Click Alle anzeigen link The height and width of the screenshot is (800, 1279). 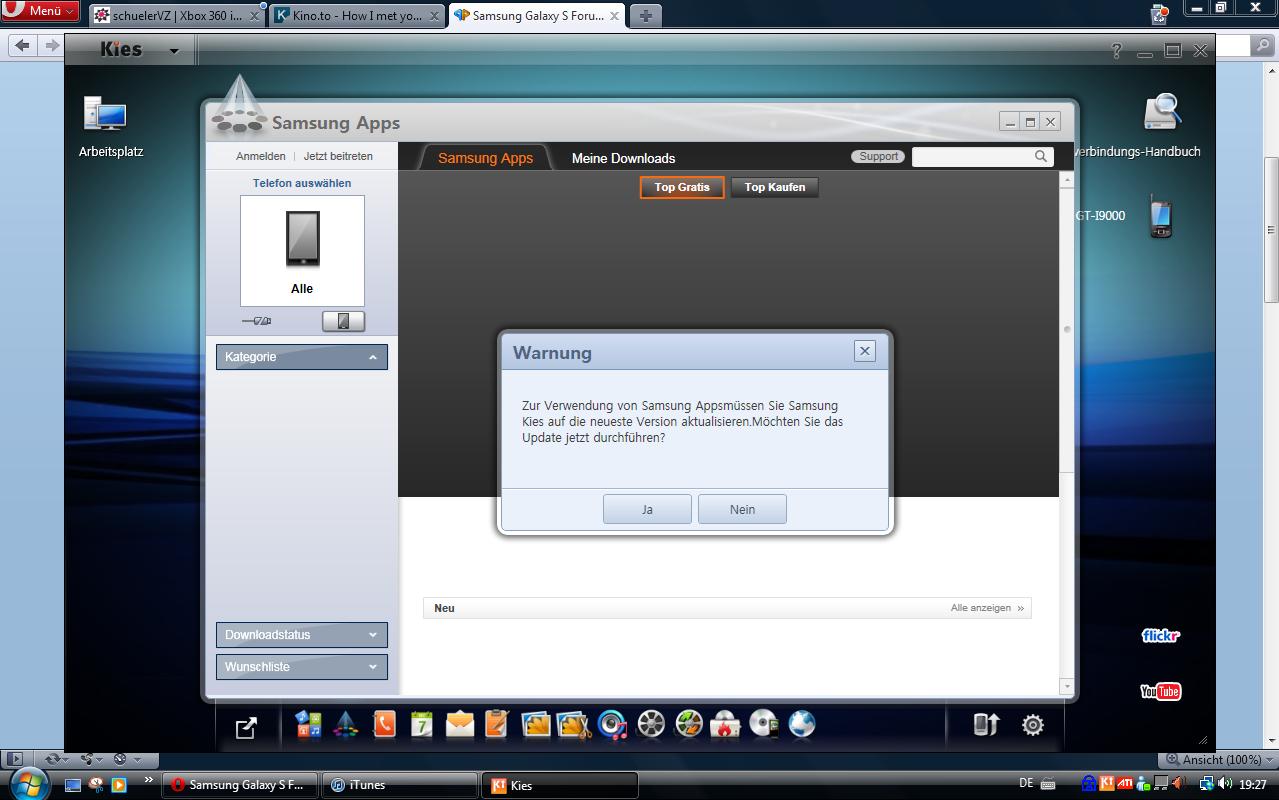[987, 608]
